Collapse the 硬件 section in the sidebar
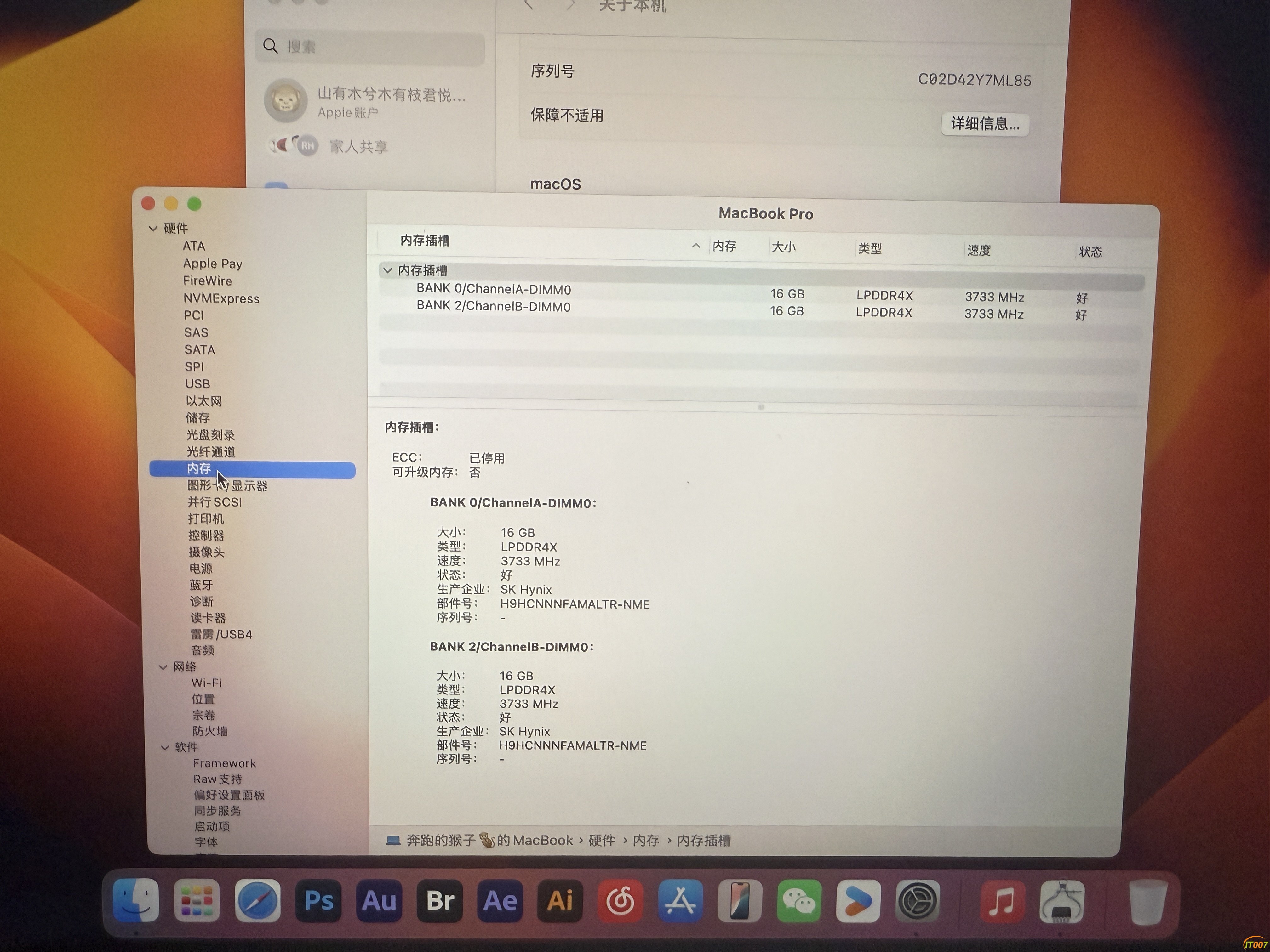Viewport: 1270px width, 952px height. click(x=153, y=228)
